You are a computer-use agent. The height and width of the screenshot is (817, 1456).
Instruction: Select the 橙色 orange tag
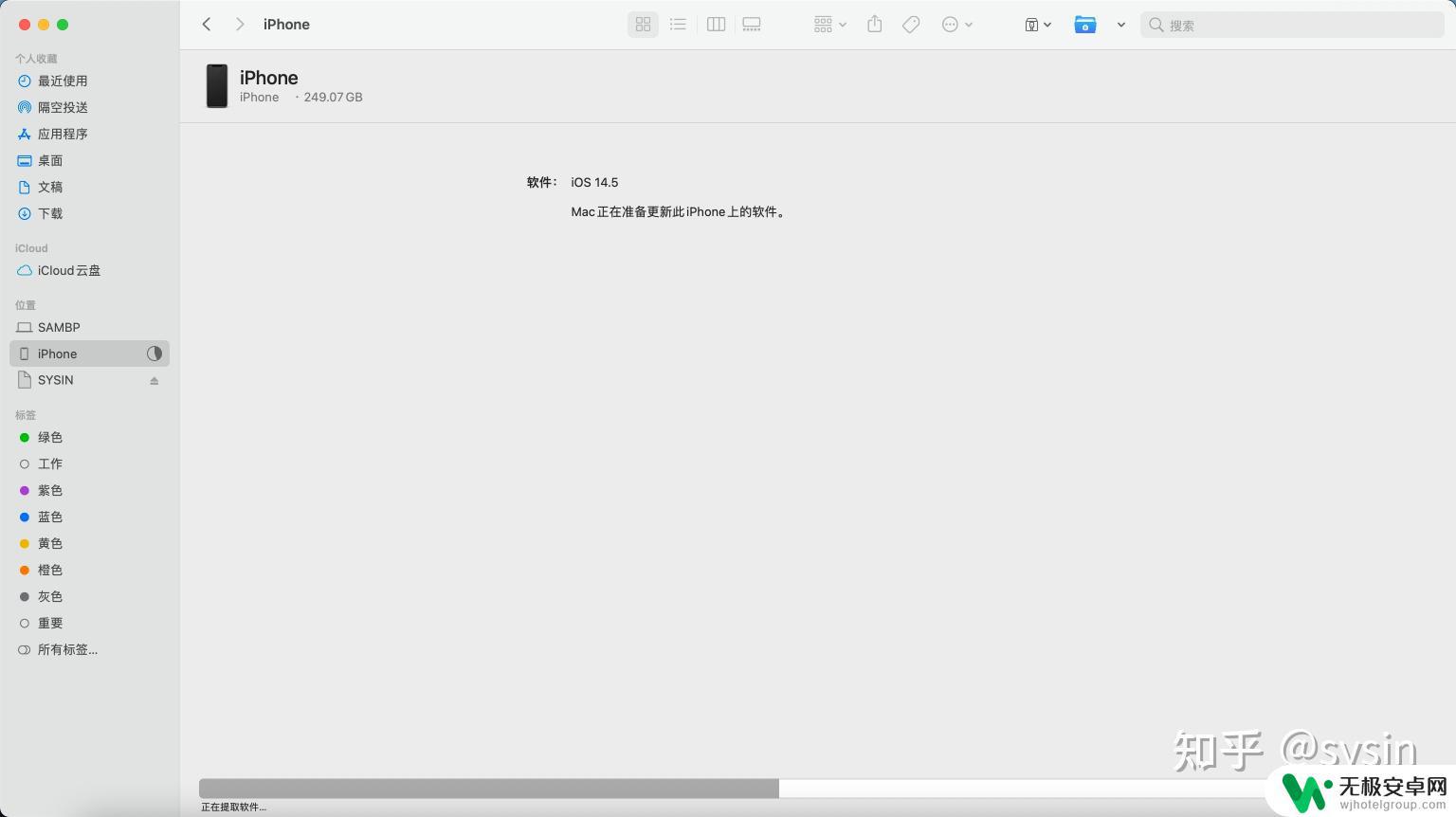(x=89, y=570)
